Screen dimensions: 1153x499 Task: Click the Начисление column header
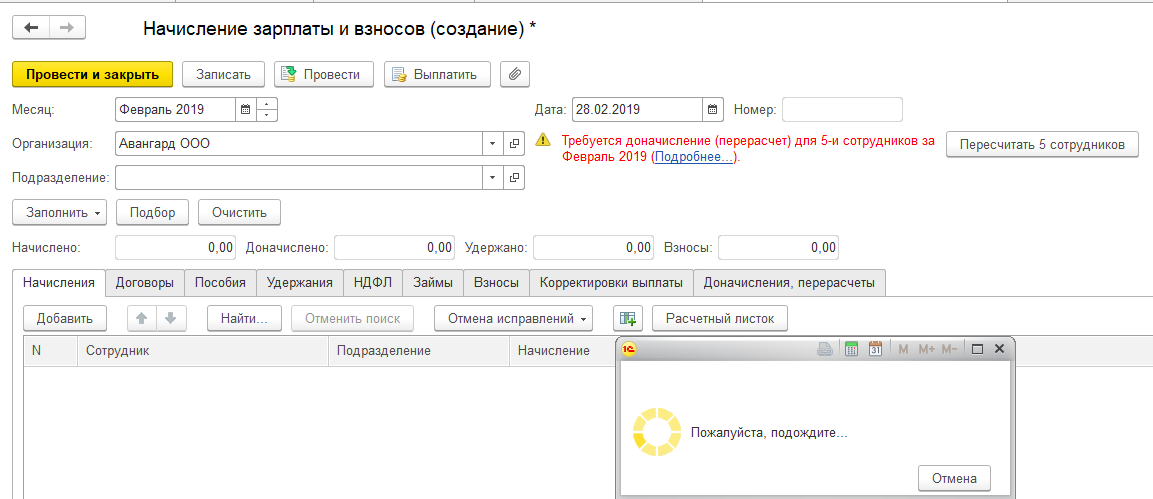pyautogui.click(x=563, y=351)
